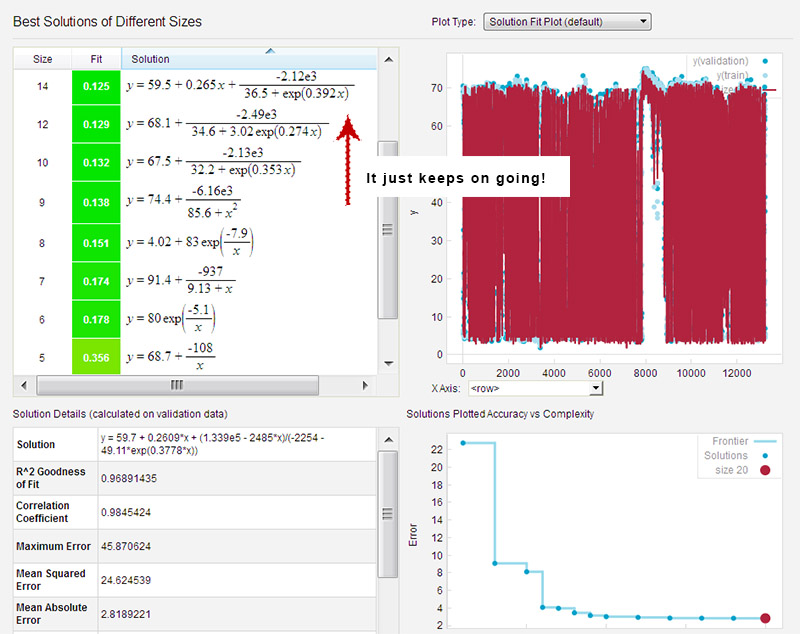Select the size 6 solution row
800x634 pixels.
click(172, 319)
